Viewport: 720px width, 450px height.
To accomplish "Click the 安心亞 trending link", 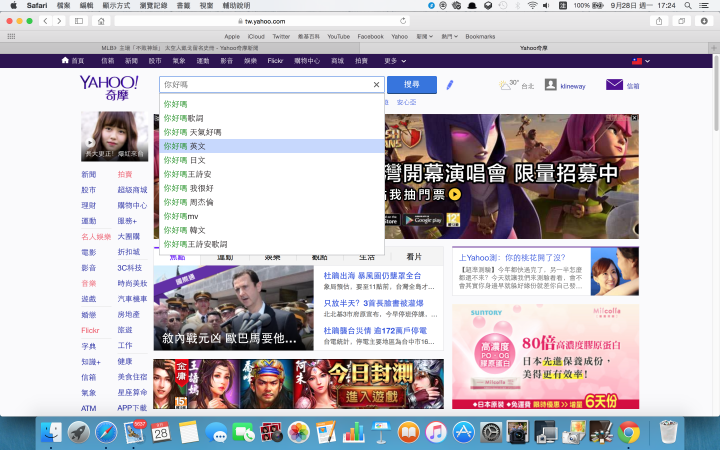I will pyautogui.click(x=406, y=102).
